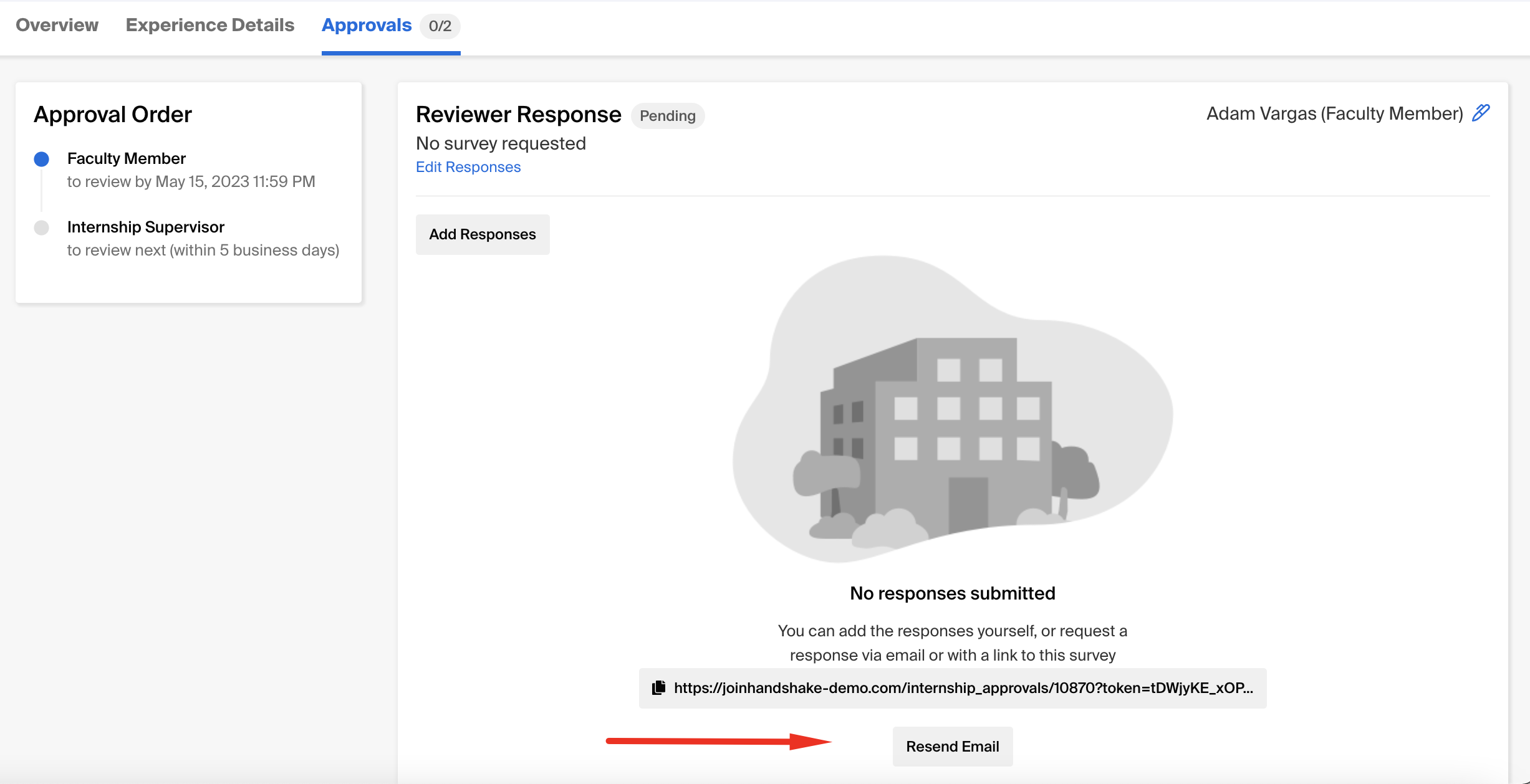Click the gray building illustration
The height and width of the screenshot is (784, 1530).
point(953,409)
